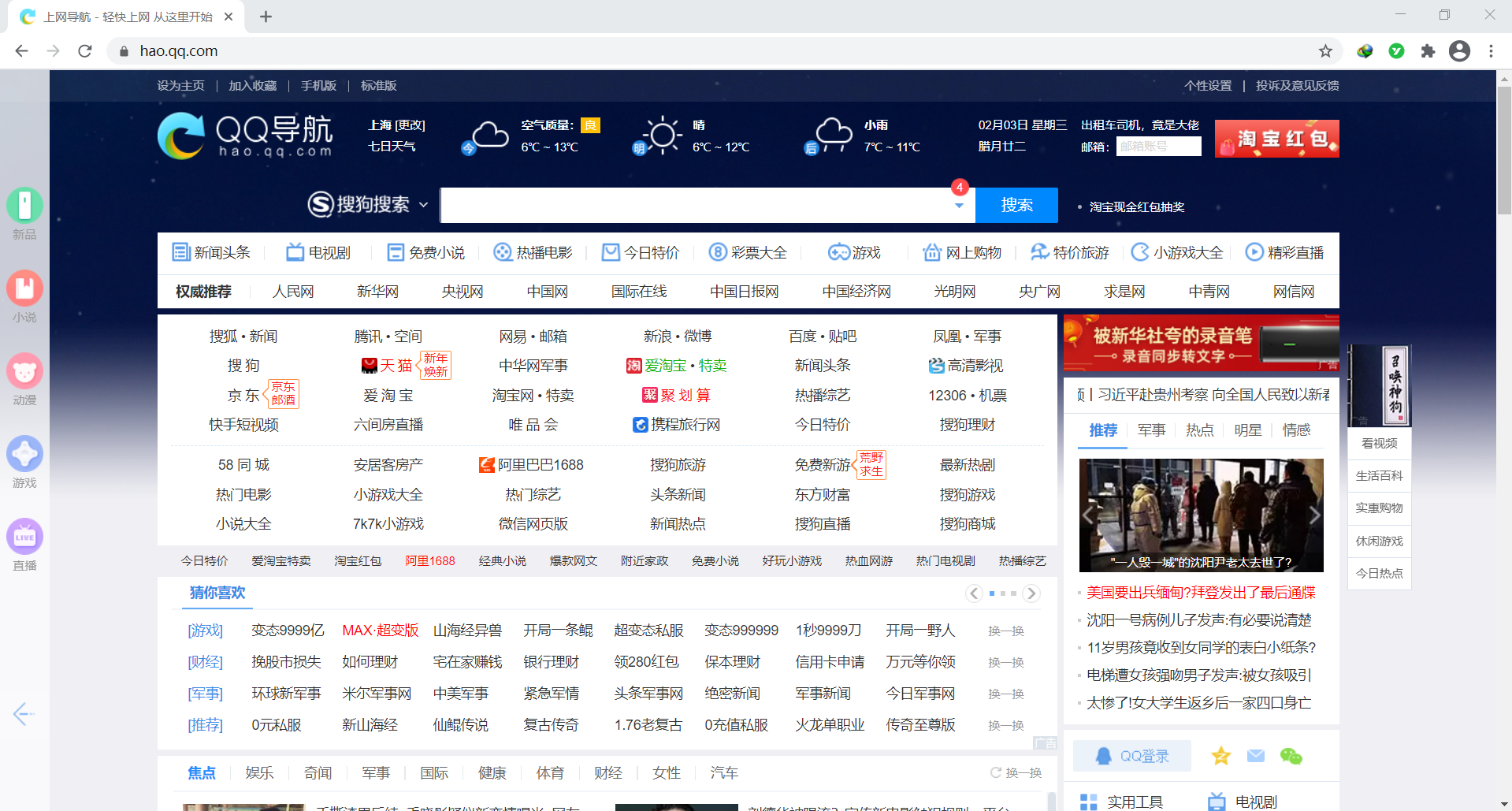Open the 动漫 sidebar icon
The height and width of the screenshot is (811, 1512).
click(x=24, y=371)
